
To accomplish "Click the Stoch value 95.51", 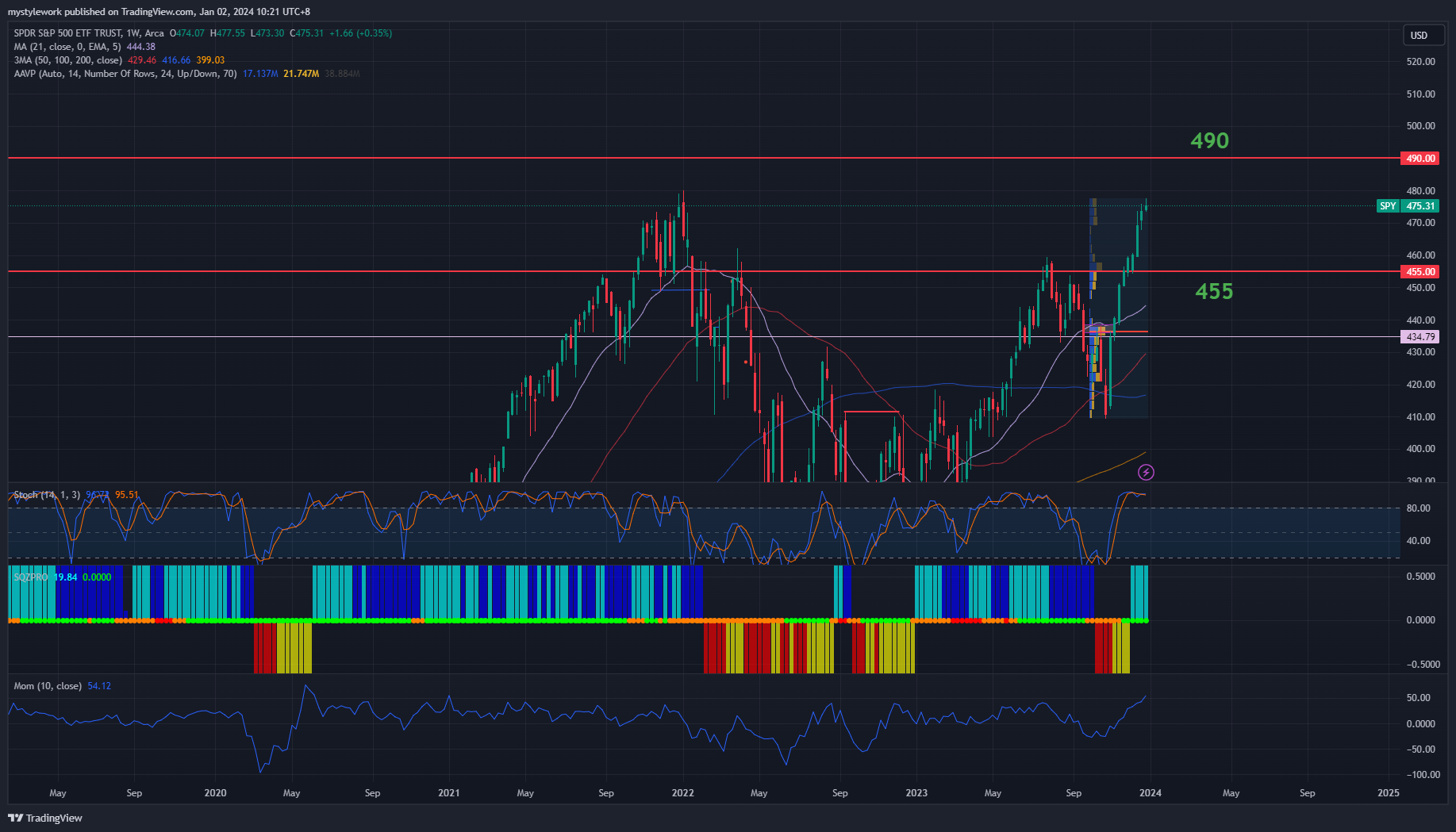I will click(x=127, y=495).
